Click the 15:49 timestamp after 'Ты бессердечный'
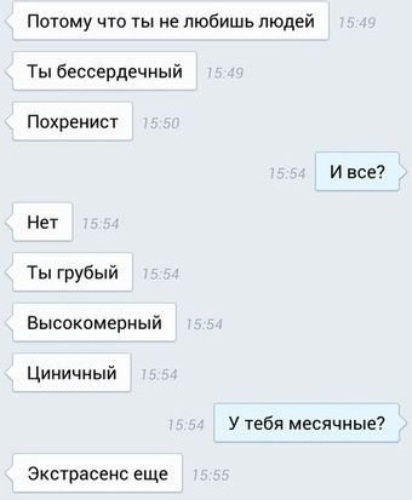This screenshot has height=500, width=412. coord(225,73)
